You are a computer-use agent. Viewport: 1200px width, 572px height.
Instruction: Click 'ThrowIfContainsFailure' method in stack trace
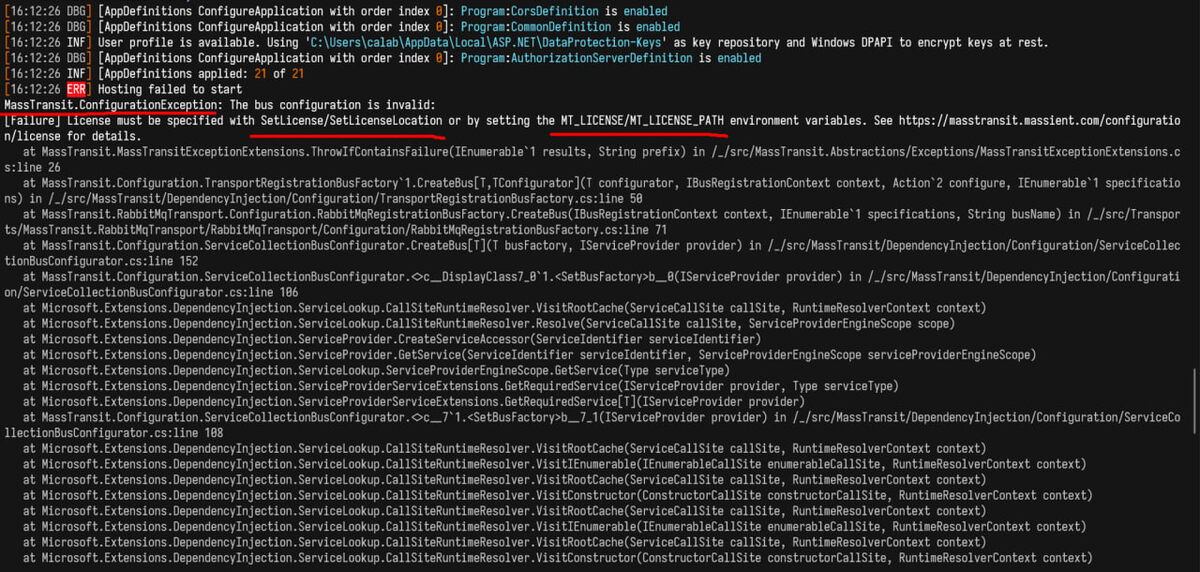coord(379,152)
